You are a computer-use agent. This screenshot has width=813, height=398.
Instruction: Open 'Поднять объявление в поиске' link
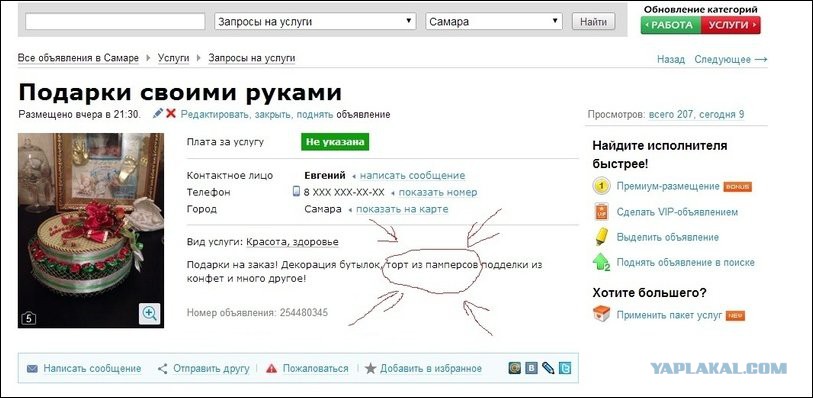(685, 263)
